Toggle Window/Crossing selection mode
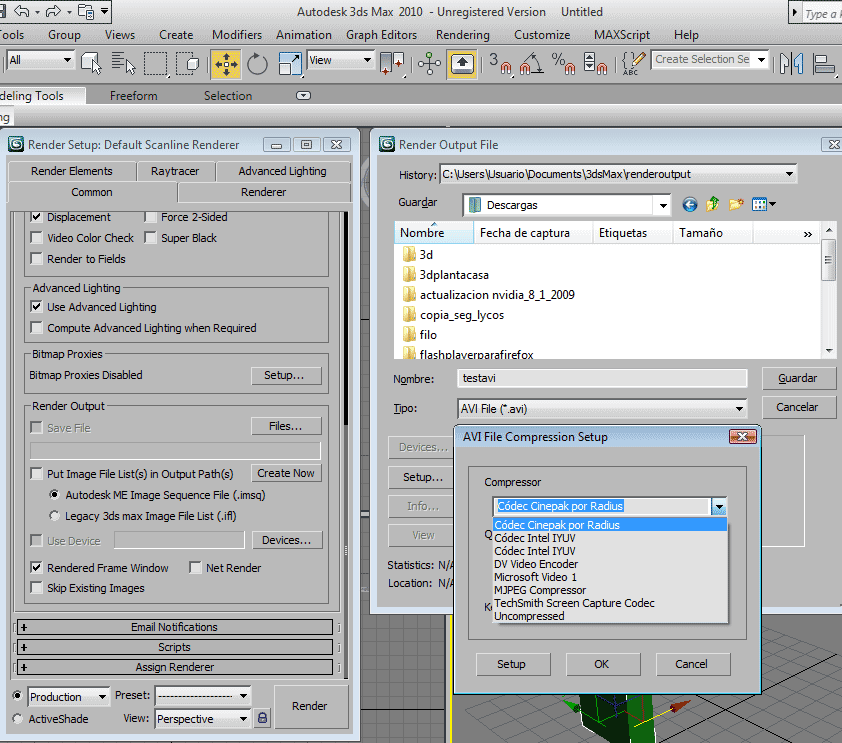 click(x=187, y=63)
